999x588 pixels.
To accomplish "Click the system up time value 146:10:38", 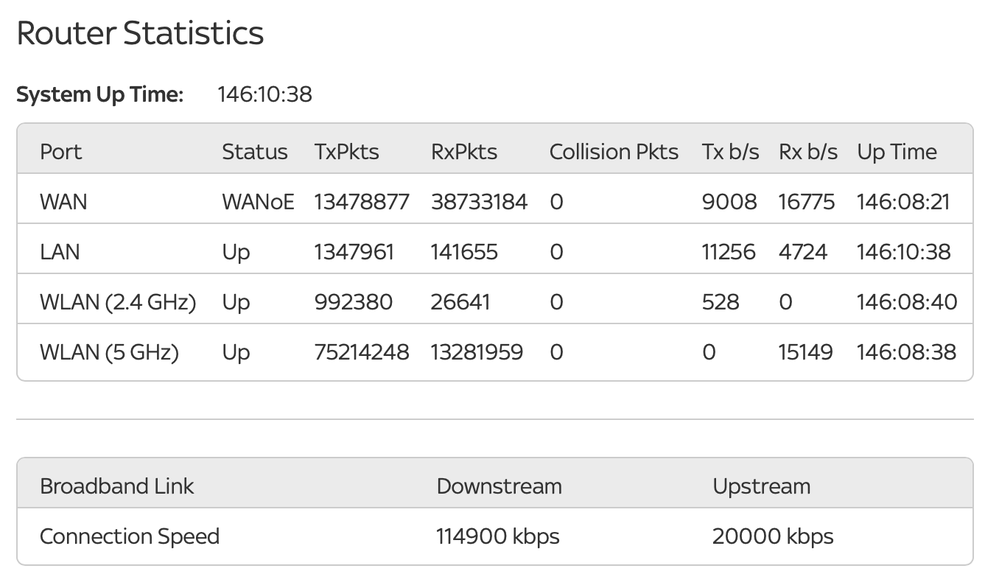I will (x=265, y=95).
